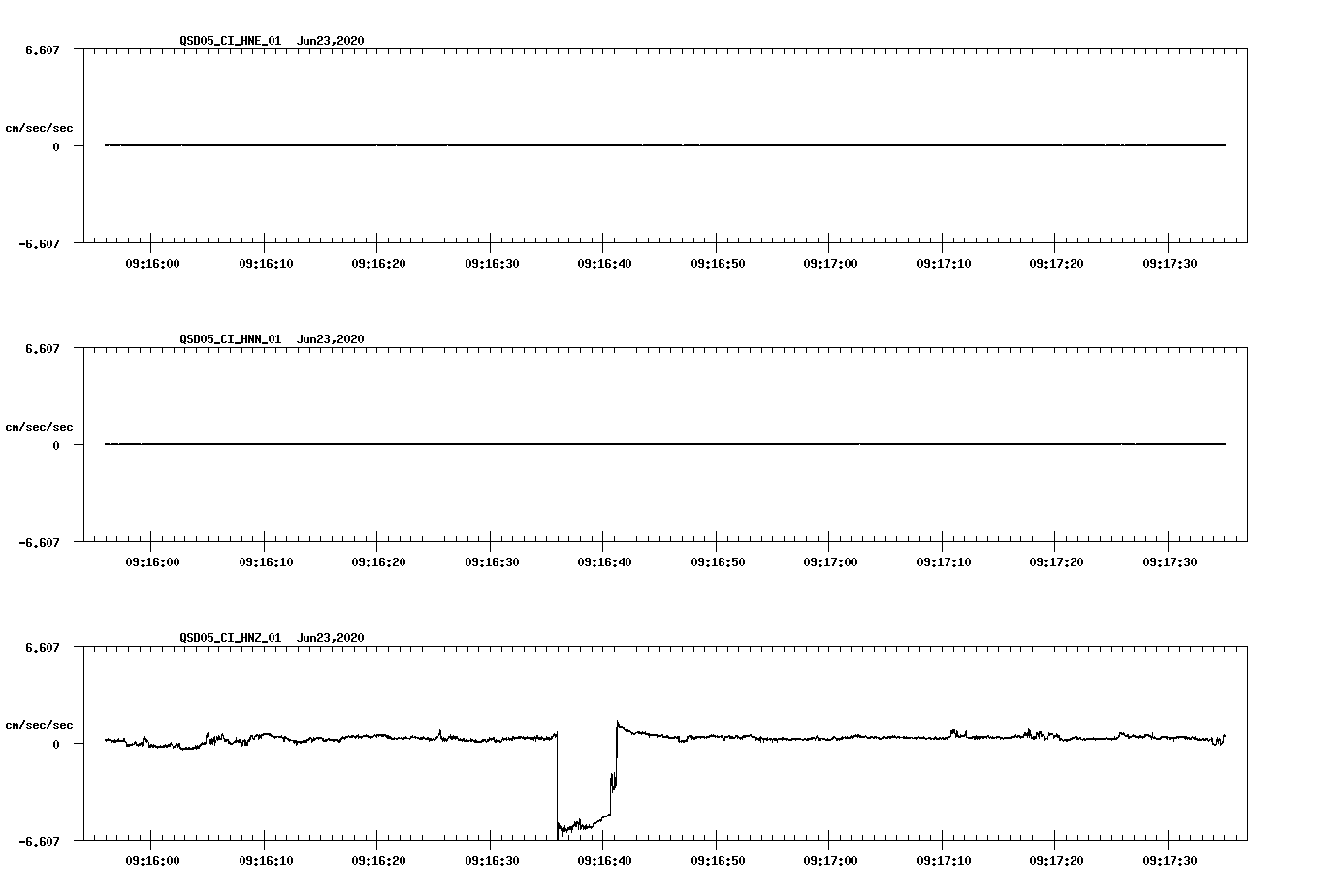Viewport: 1317px width, 896px height.
Task: Click the 09:16:00 time label under HNE plot
Action: click(152, 264)
